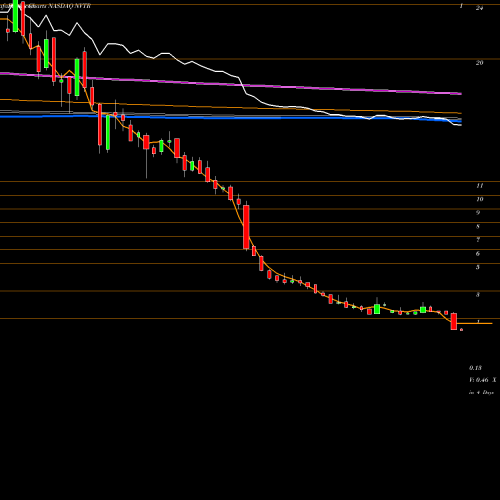Click the V: 0.46 X volume text
This screenshot has height=500, width=500.
[x=482, y=380]
